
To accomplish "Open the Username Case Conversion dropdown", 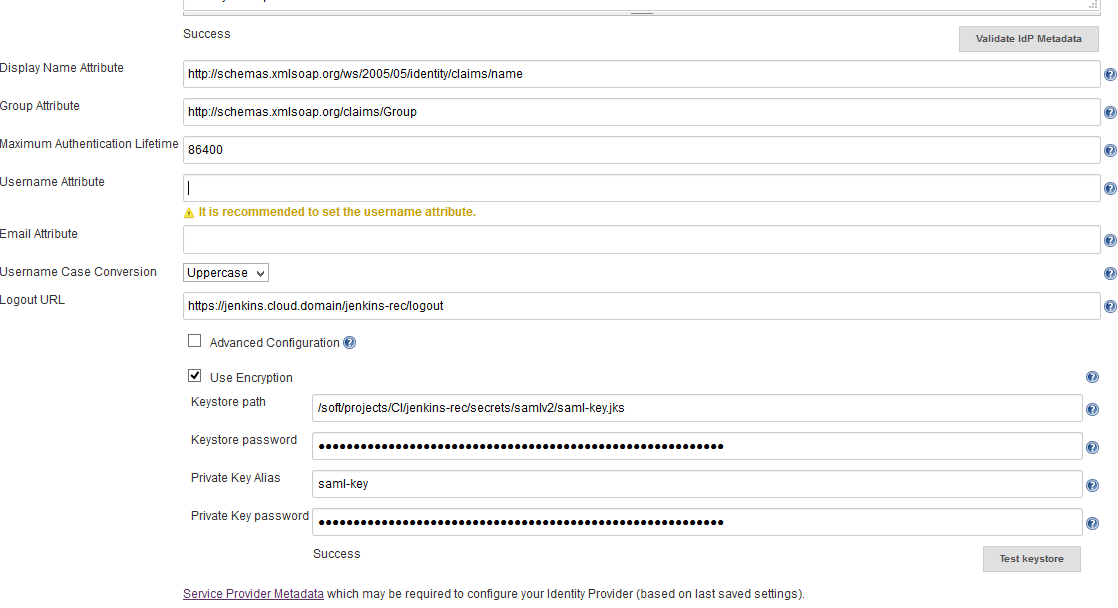I will 226,273.
